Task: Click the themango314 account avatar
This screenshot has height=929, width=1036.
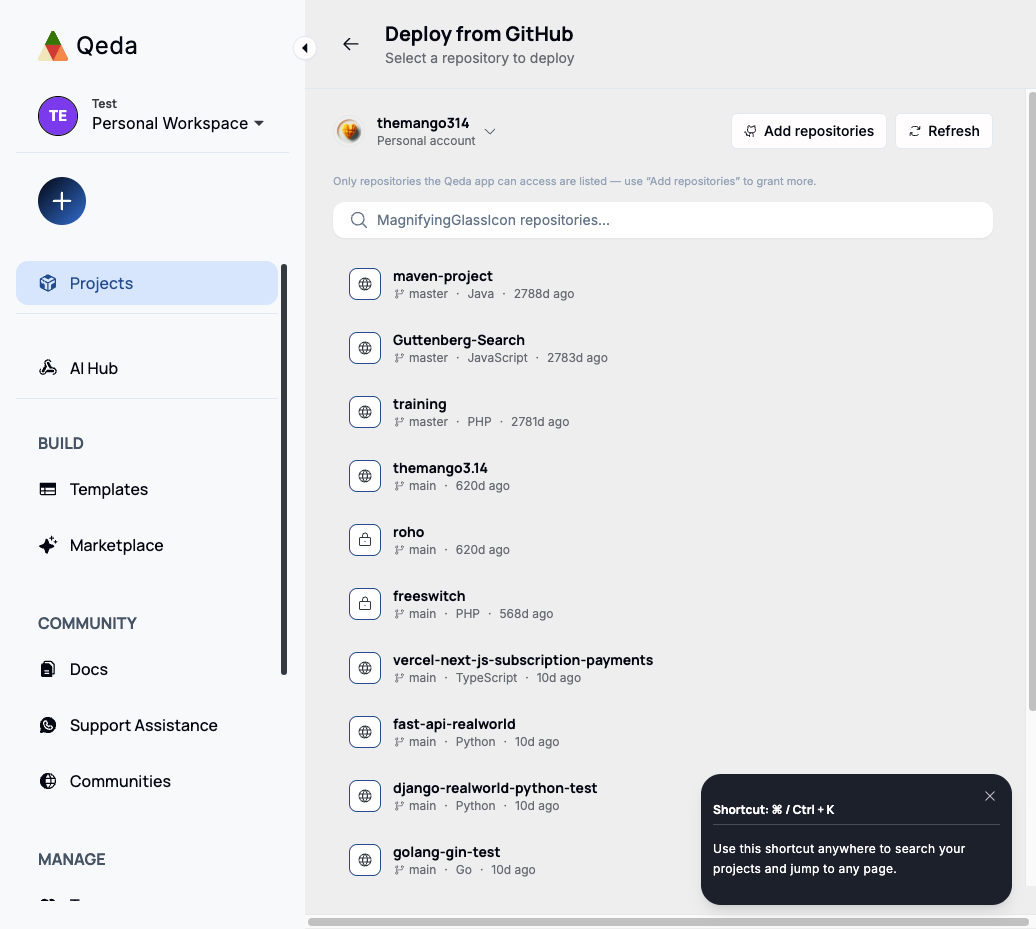Action: (x=349, y=131)
